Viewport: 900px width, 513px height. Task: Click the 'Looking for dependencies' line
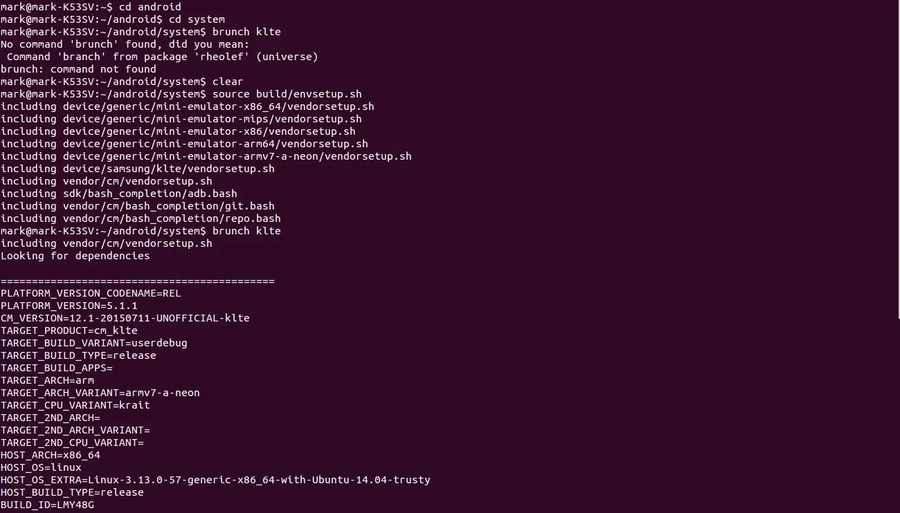[x=75, y=256]
